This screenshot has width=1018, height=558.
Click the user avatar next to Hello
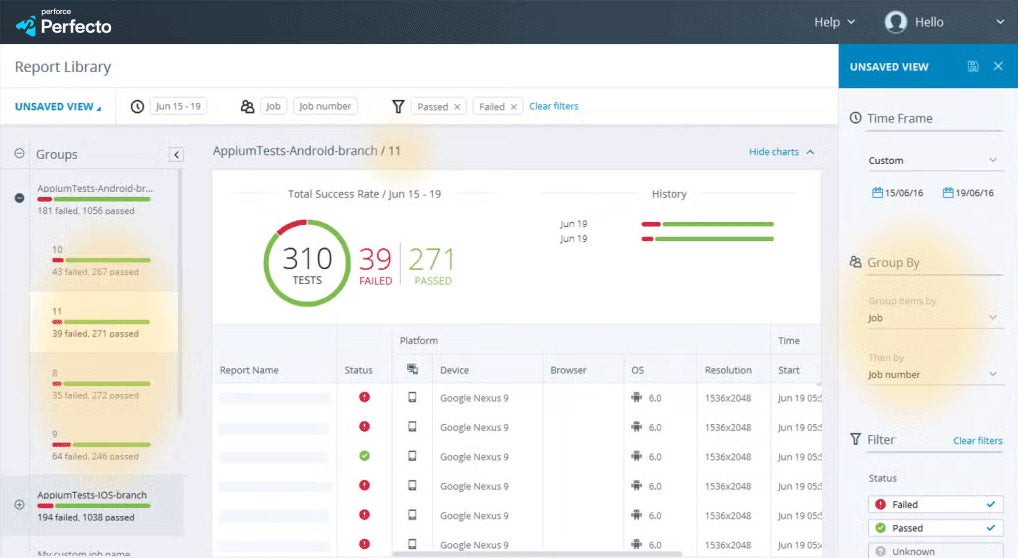[895, 22]
